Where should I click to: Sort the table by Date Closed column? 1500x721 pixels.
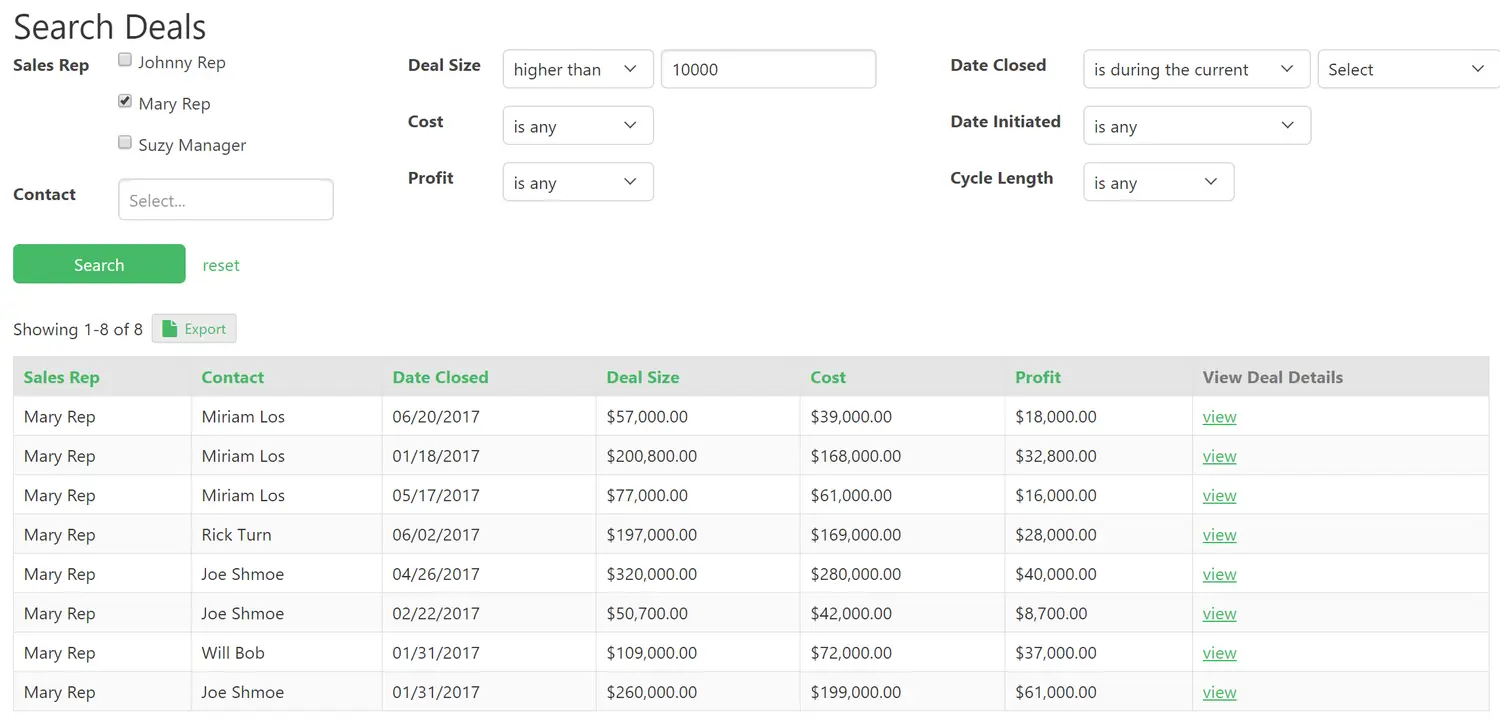(440, 377)
